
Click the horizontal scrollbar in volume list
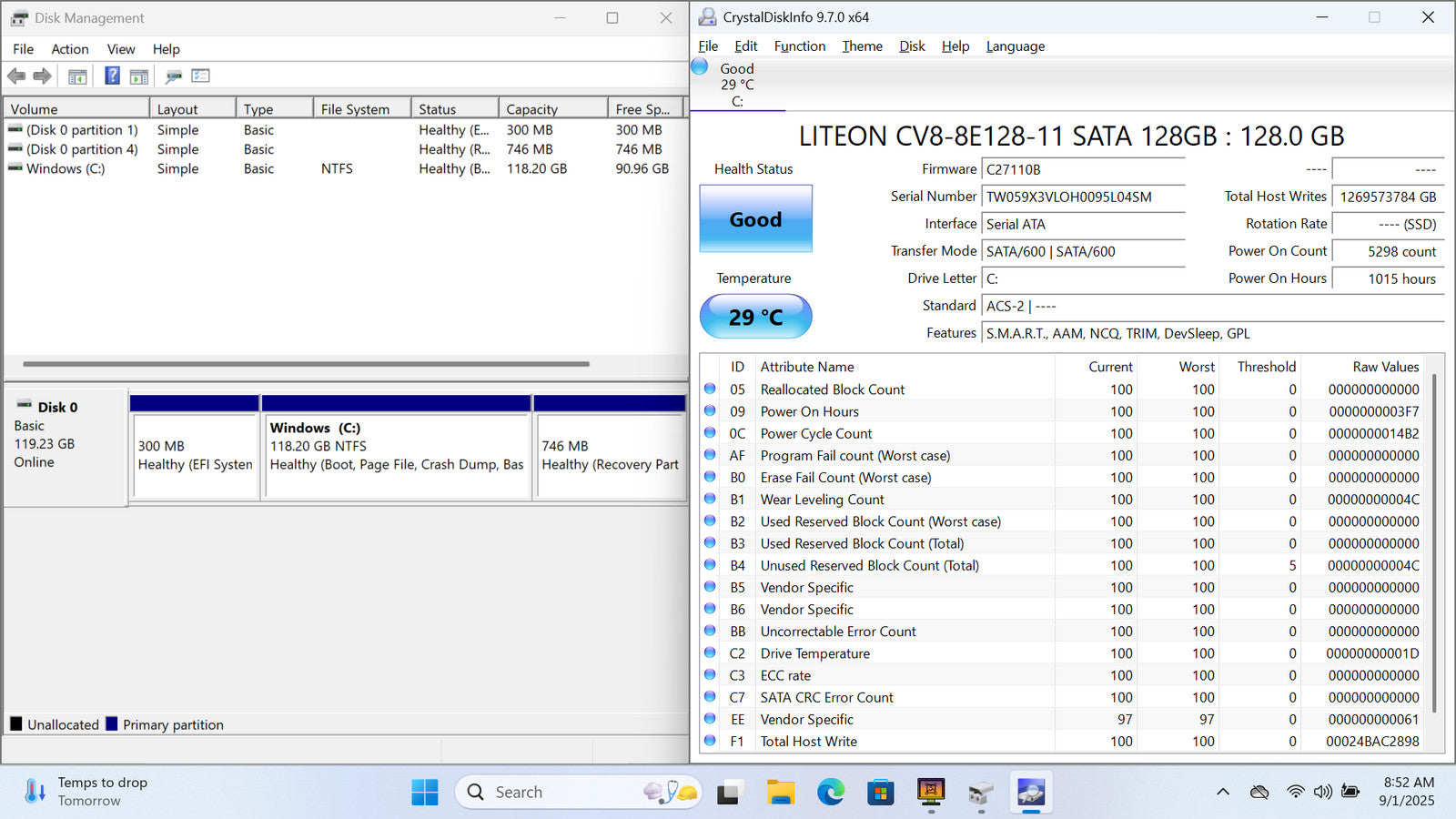306,364
